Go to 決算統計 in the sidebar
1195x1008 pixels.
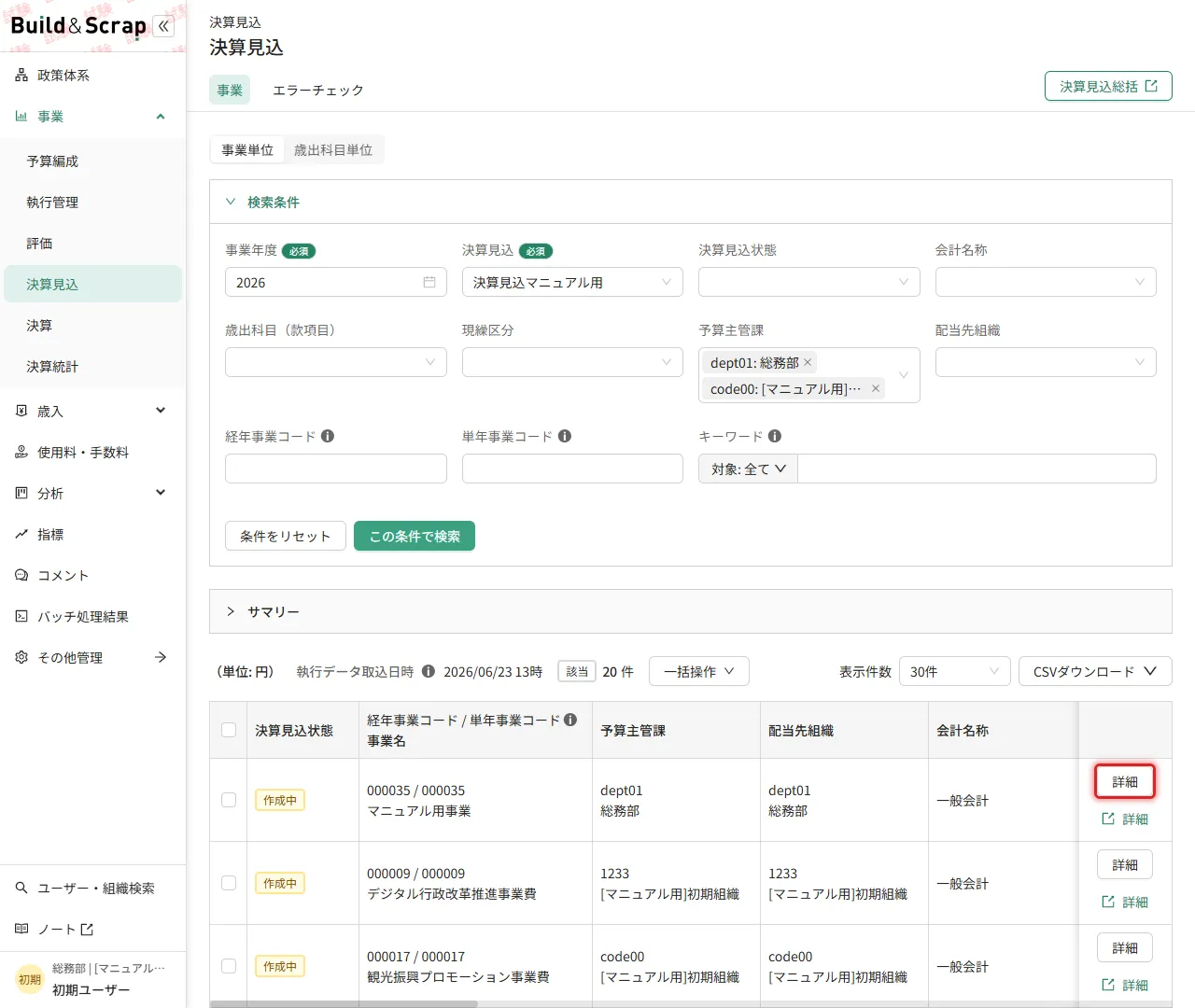[x=92, y=367]
